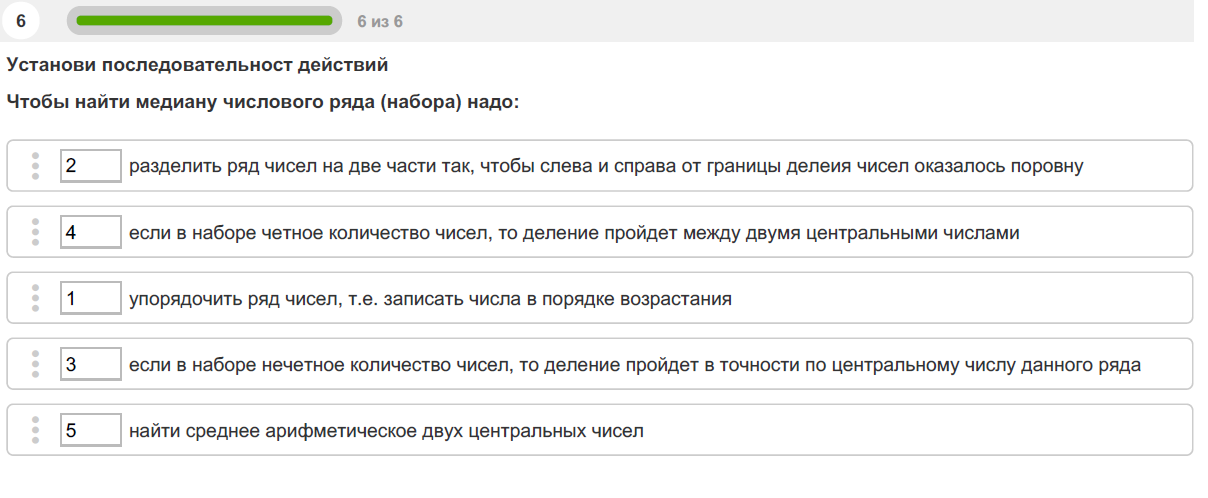Click order input field containing 4
Screen dimensions: 1208x498
[91, 232]
